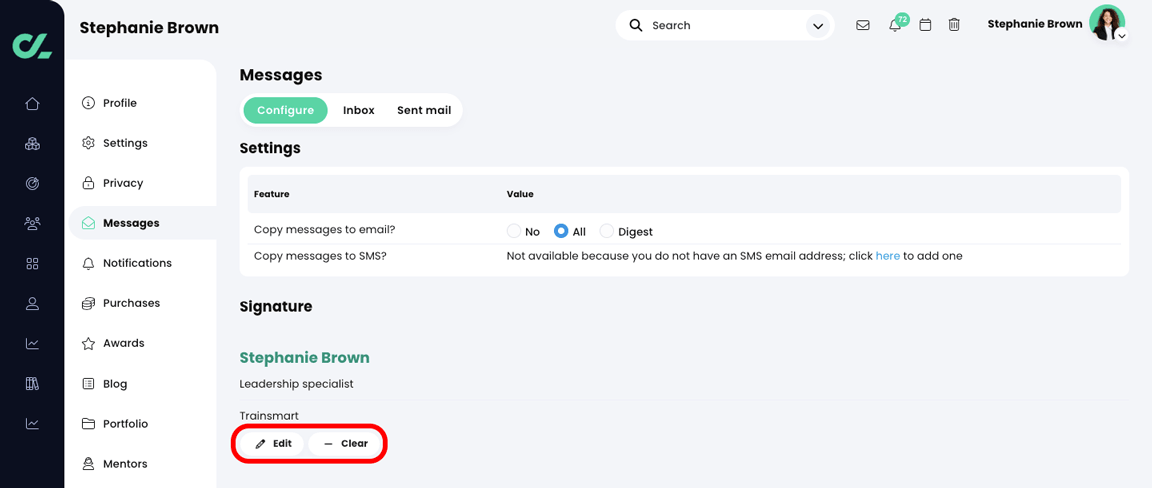Click the Clear signature button
This screenshot has height=488, width=1152.
[x=345, y=444]
